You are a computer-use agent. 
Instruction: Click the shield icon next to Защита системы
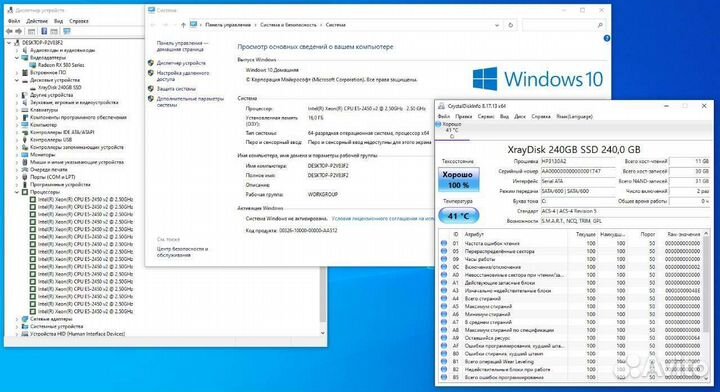coord(151,89)
